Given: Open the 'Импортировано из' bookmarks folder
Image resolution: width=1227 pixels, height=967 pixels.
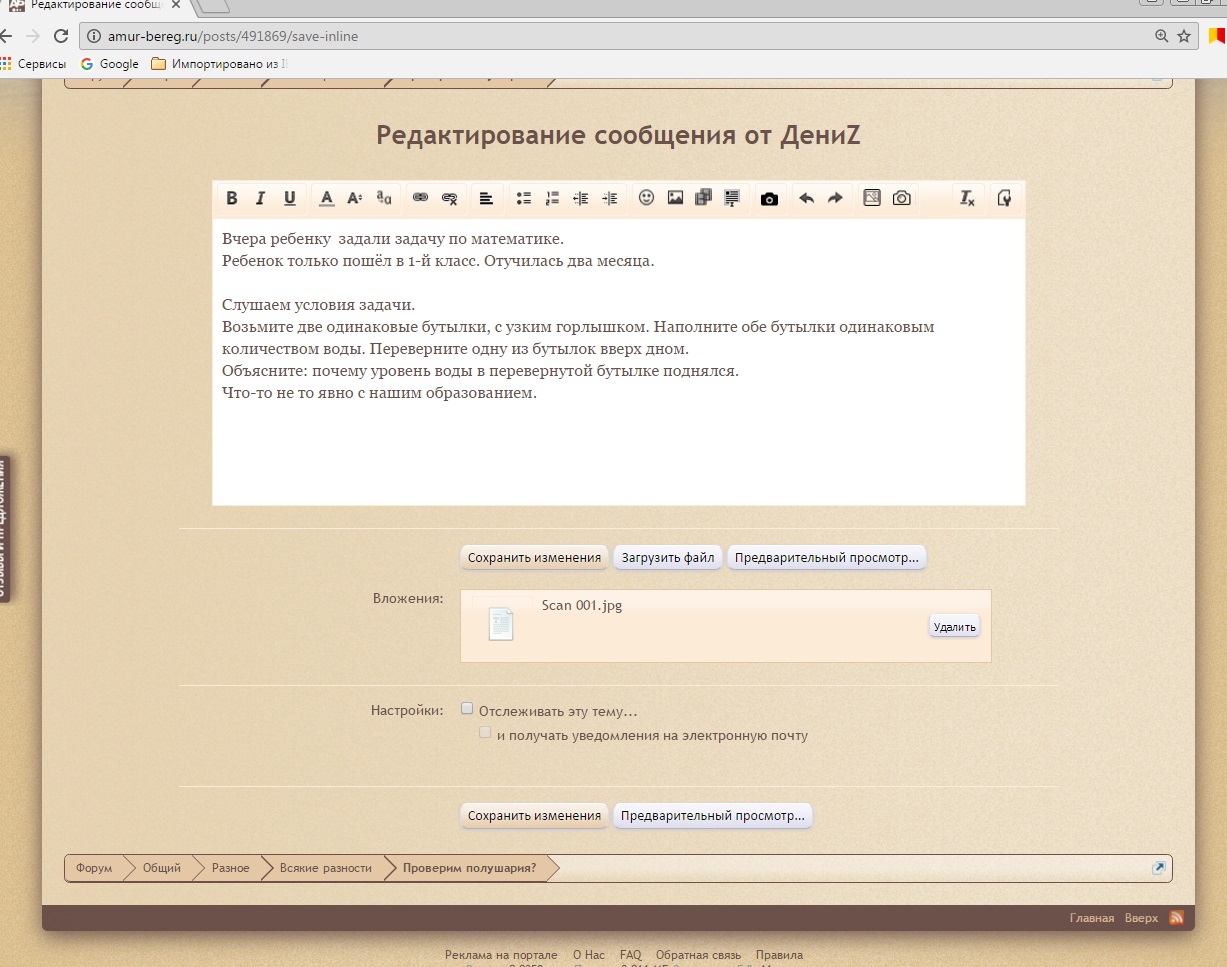Looking at the screenshot, I should coord(219,64).
